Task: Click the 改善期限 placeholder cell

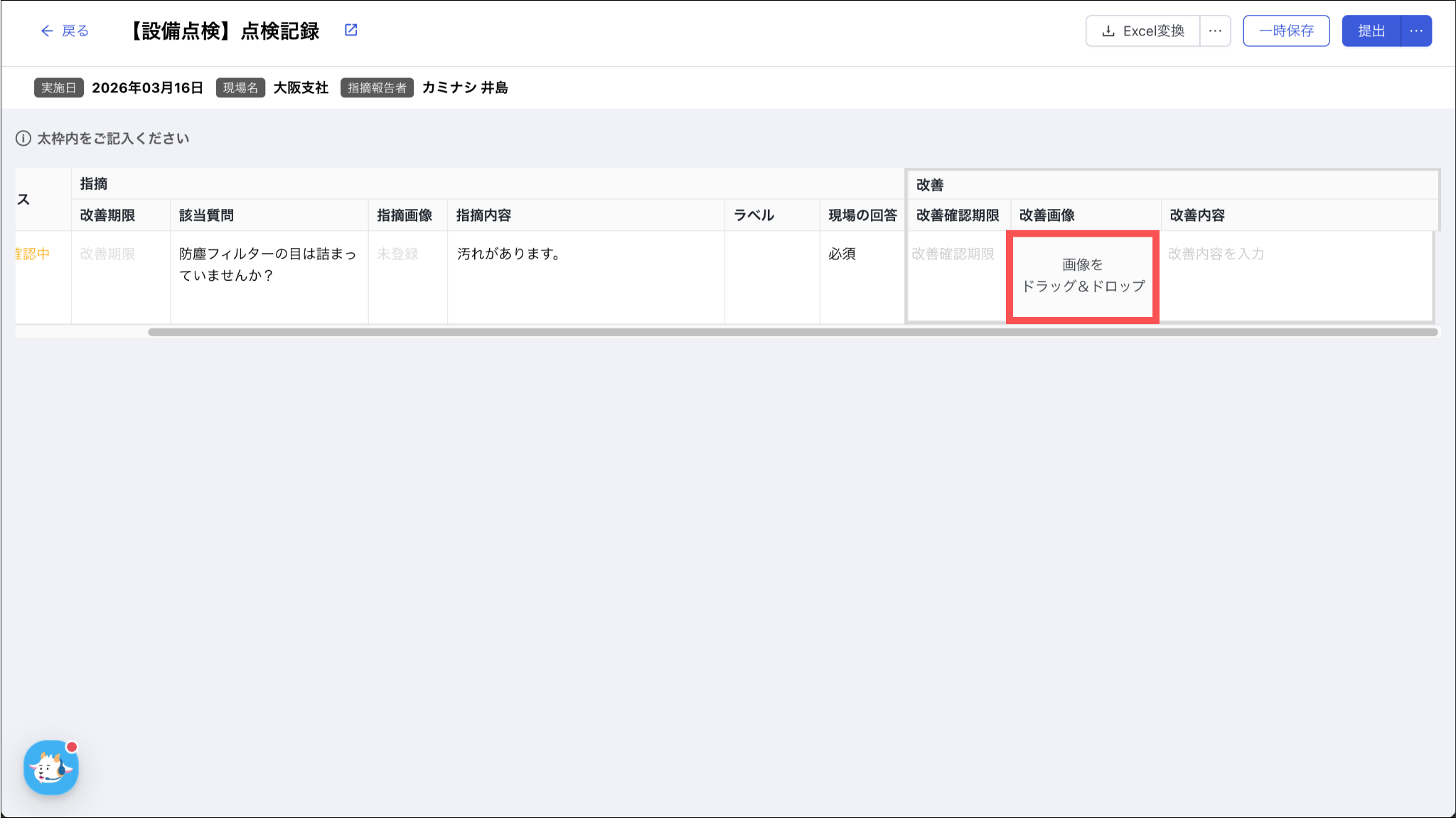Action: coord(108,254)
